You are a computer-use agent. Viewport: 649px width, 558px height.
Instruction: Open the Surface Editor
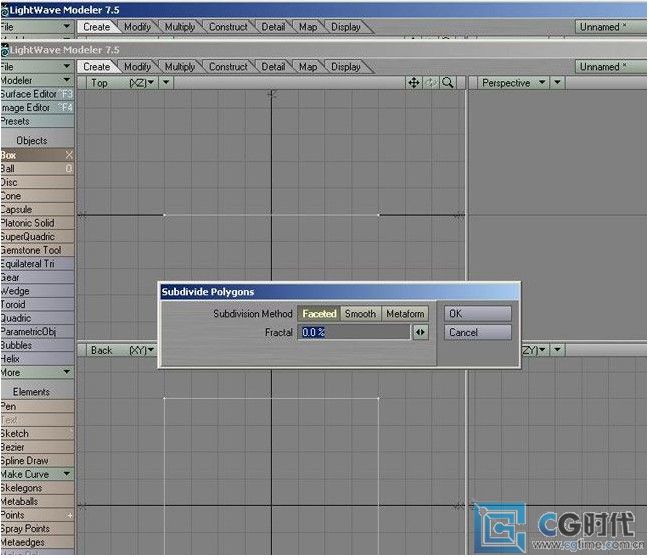37,94
